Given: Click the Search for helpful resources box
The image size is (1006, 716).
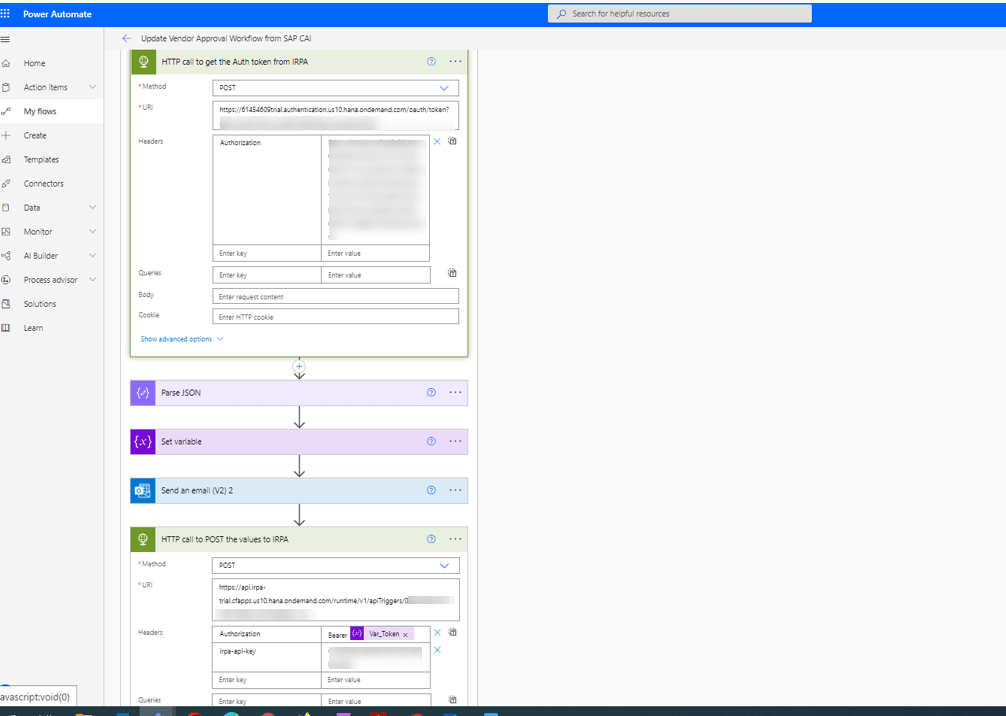Looking at the screenshot, I should 679,13.
